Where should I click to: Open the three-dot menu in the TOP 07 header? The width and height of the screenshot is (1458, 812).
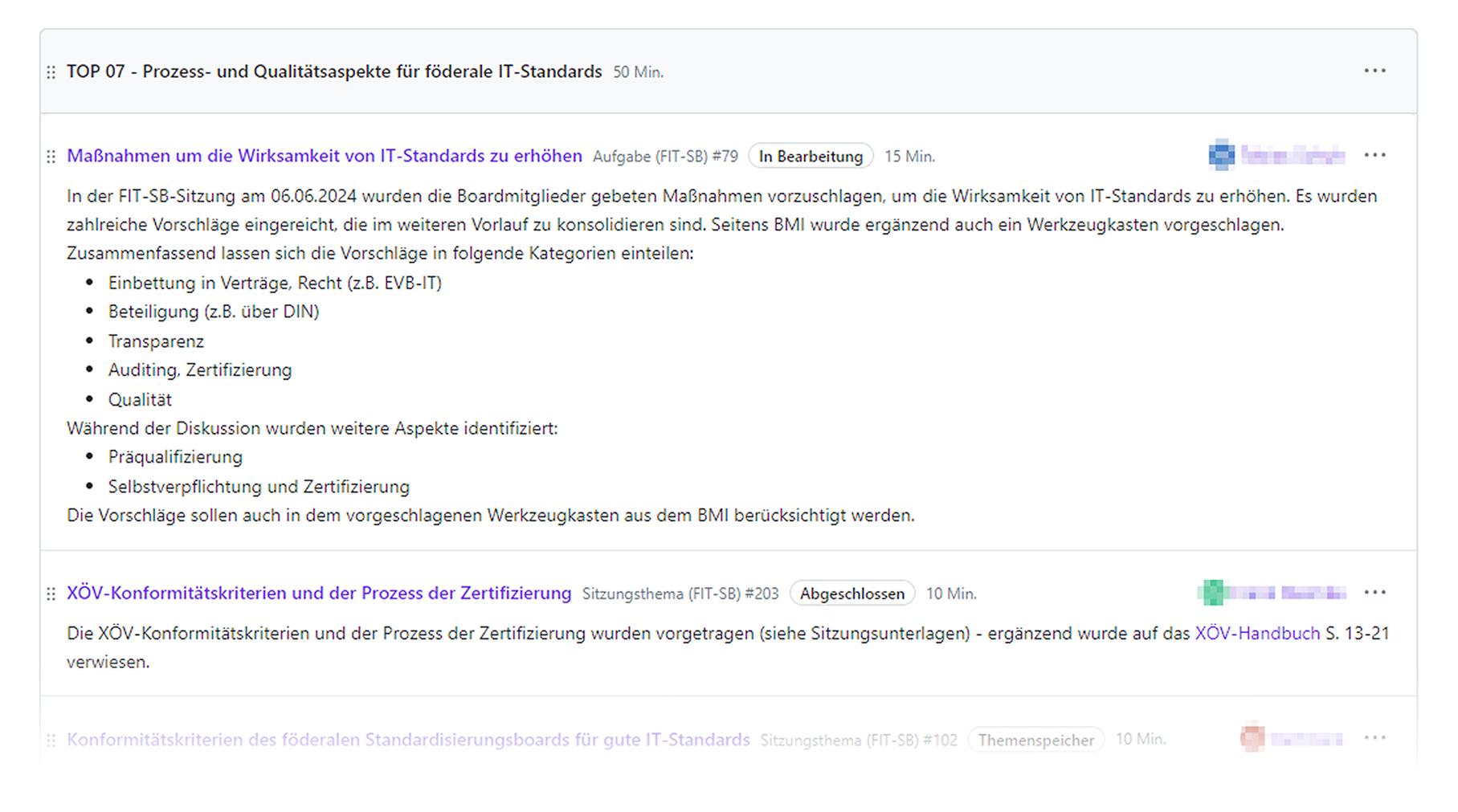(x=1374, y=71)
